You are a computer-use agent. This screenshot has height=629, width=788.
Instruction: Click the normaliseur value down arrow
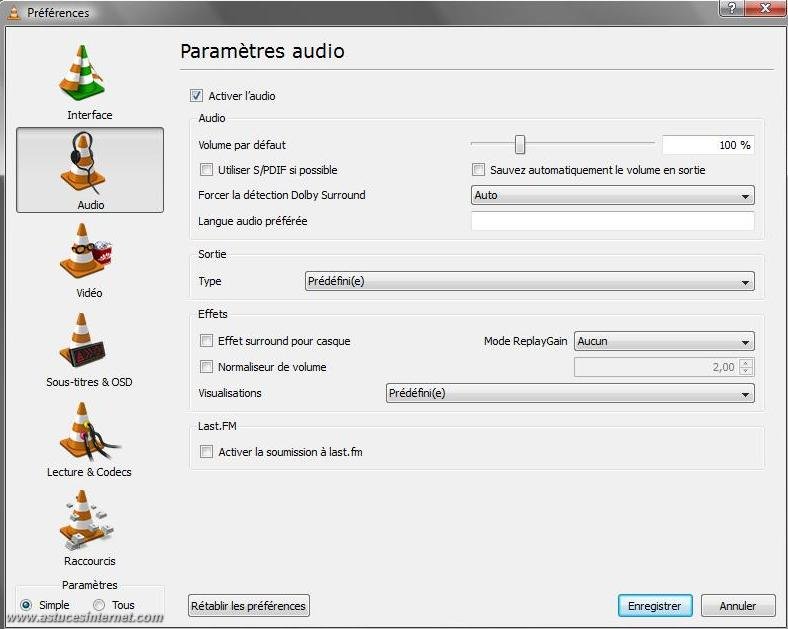click(x=746, y=371)
